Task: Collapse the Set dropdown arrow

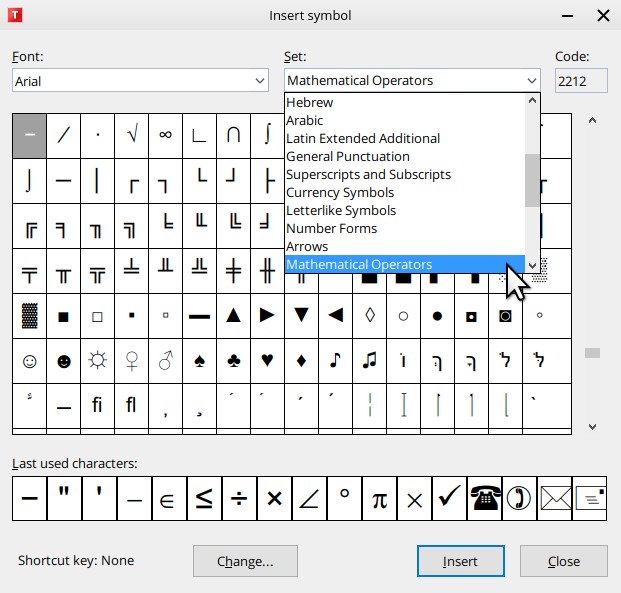Action: pyautogui.click(x=531, y=81)
